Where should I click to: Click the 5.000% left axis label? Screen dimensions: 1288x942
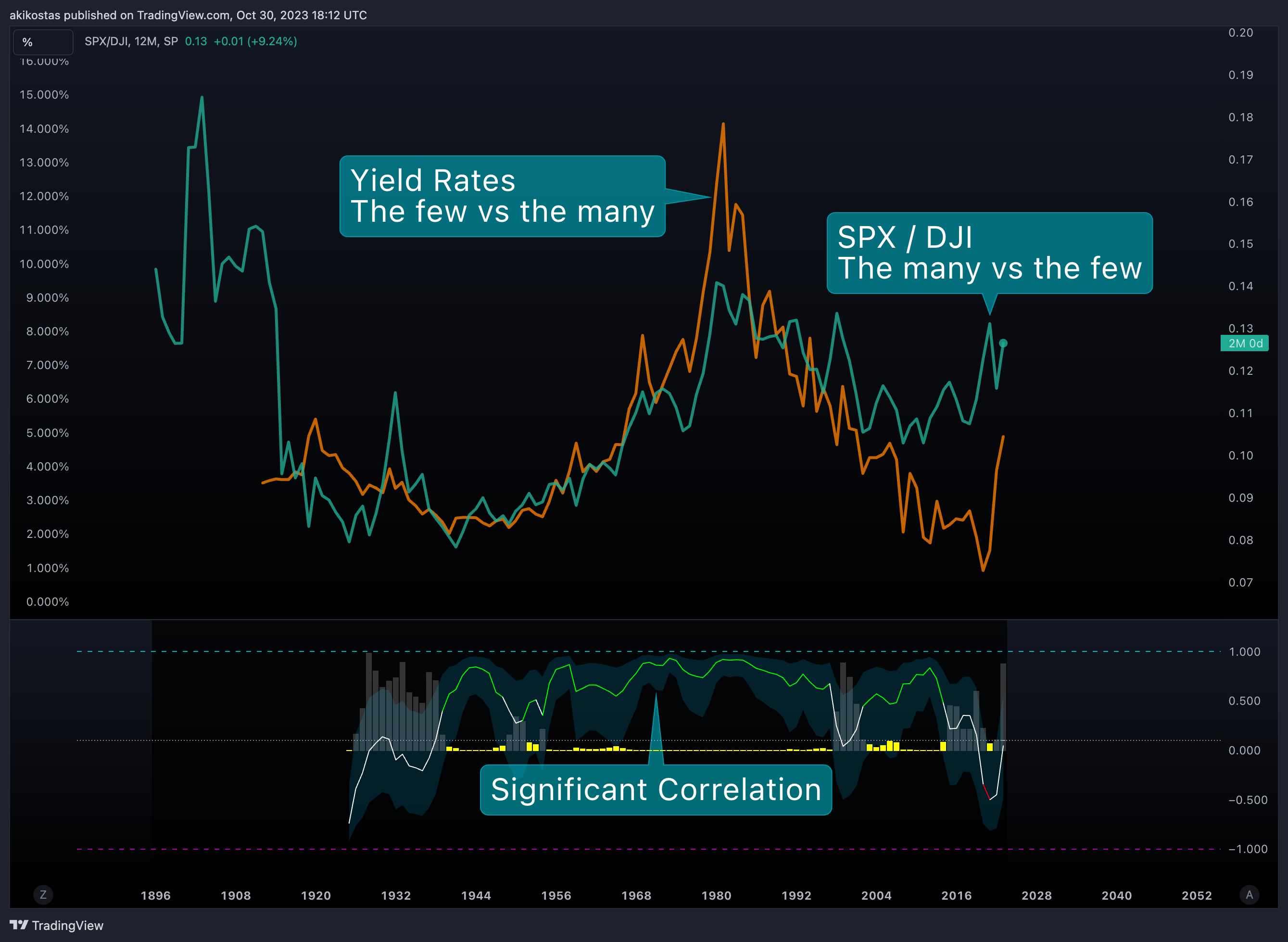[x=47, y=433]
